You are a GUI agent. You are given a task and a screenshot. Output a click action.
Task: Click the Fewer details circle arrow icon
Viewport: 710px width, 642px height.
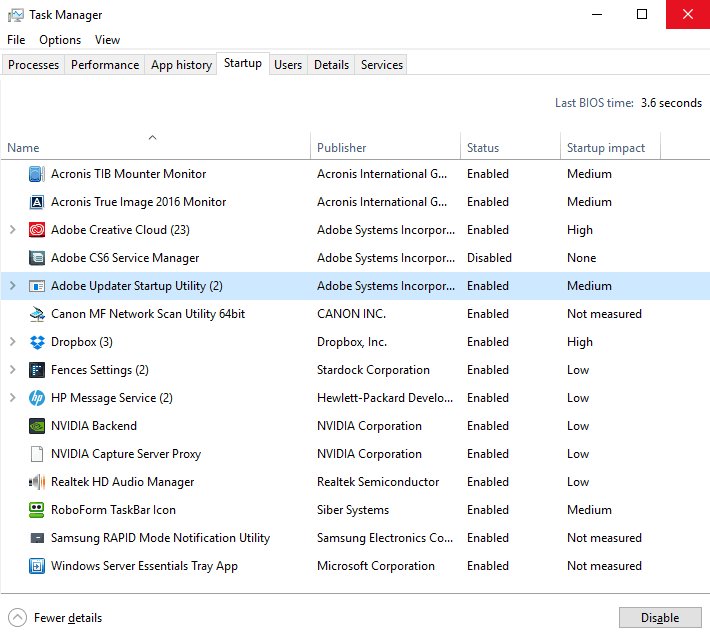coord(17,618)
